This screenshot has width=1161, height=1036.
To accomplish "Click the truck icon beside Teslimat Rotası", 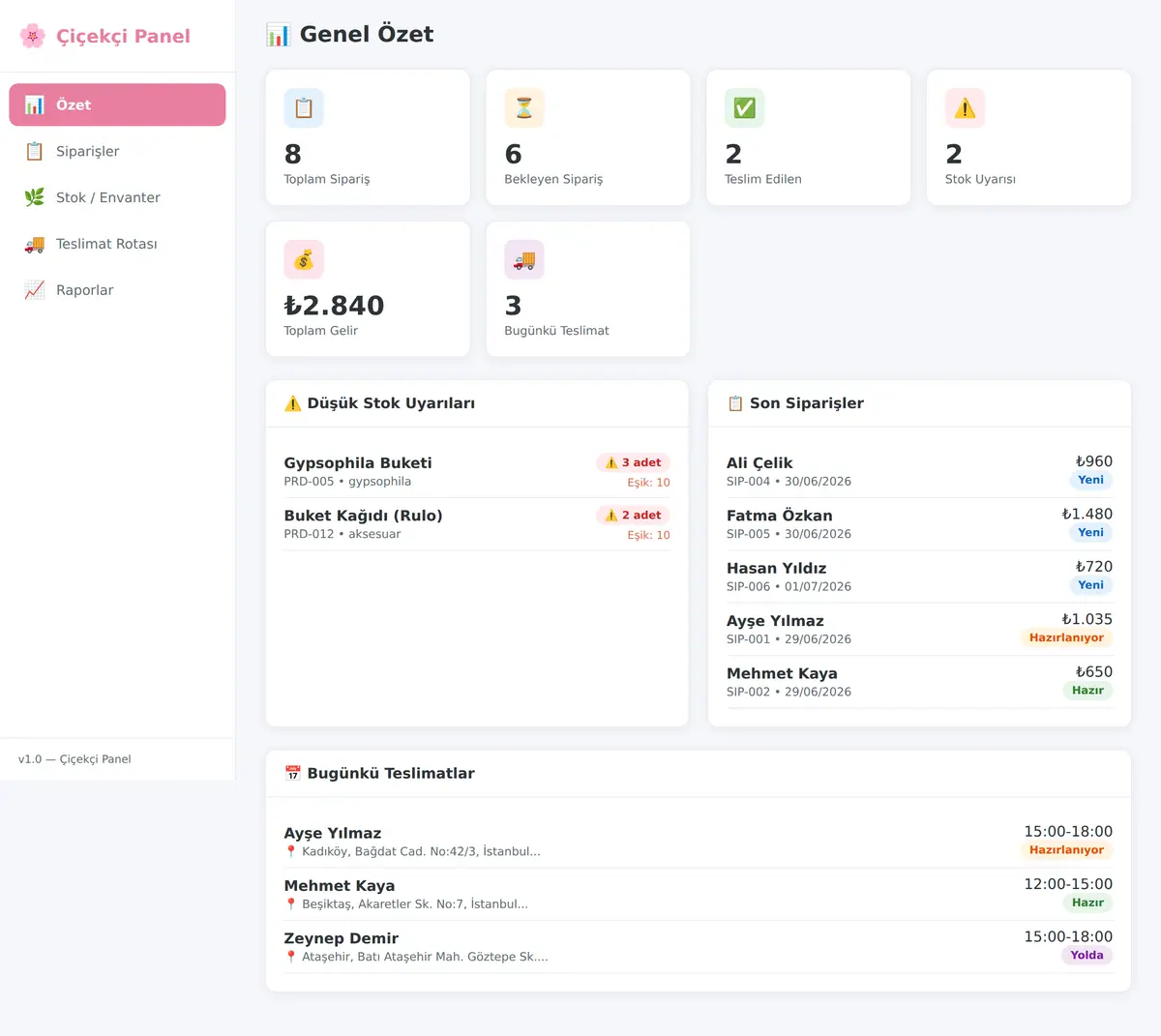I will pyautogui.click(x=35, y=244).
